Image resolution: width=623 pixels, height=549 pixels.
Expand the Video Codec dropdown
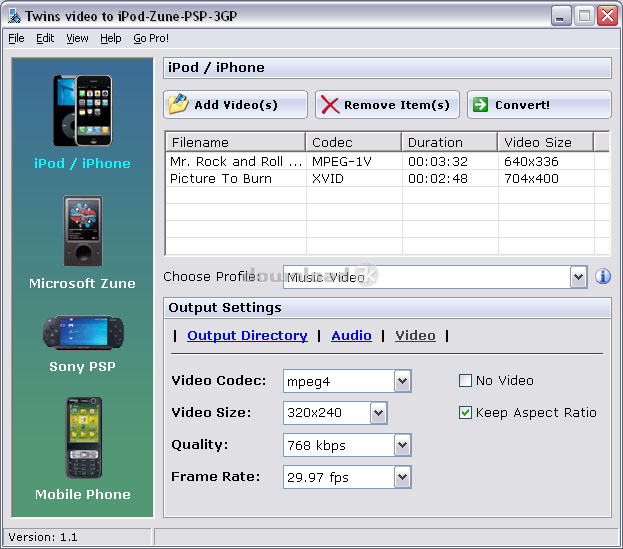(x=402, y=381)
